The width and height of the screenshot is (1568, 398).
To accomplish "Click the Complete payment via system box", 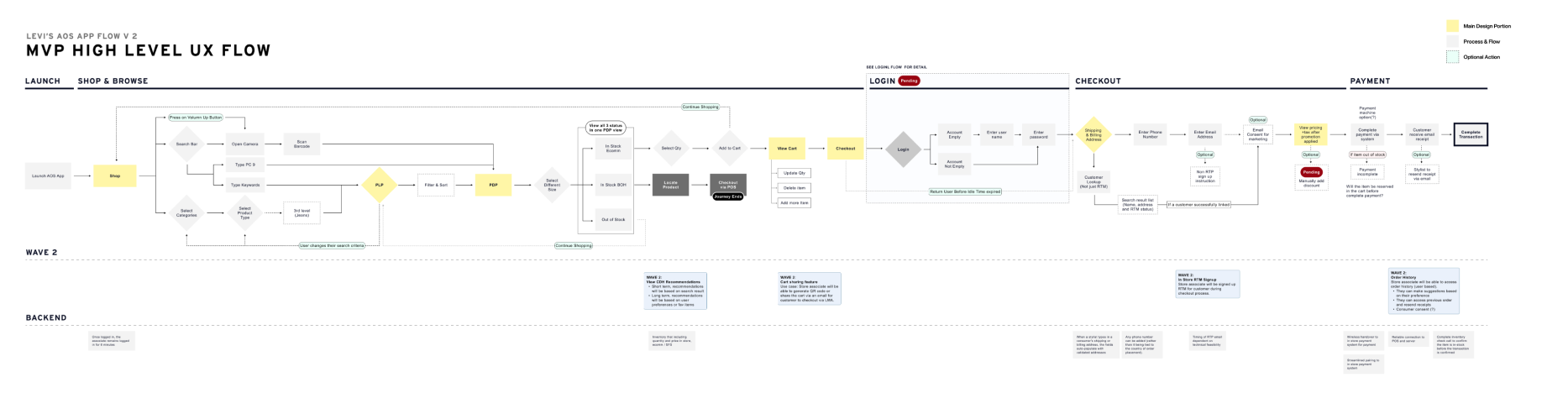I will [1368, 134].
